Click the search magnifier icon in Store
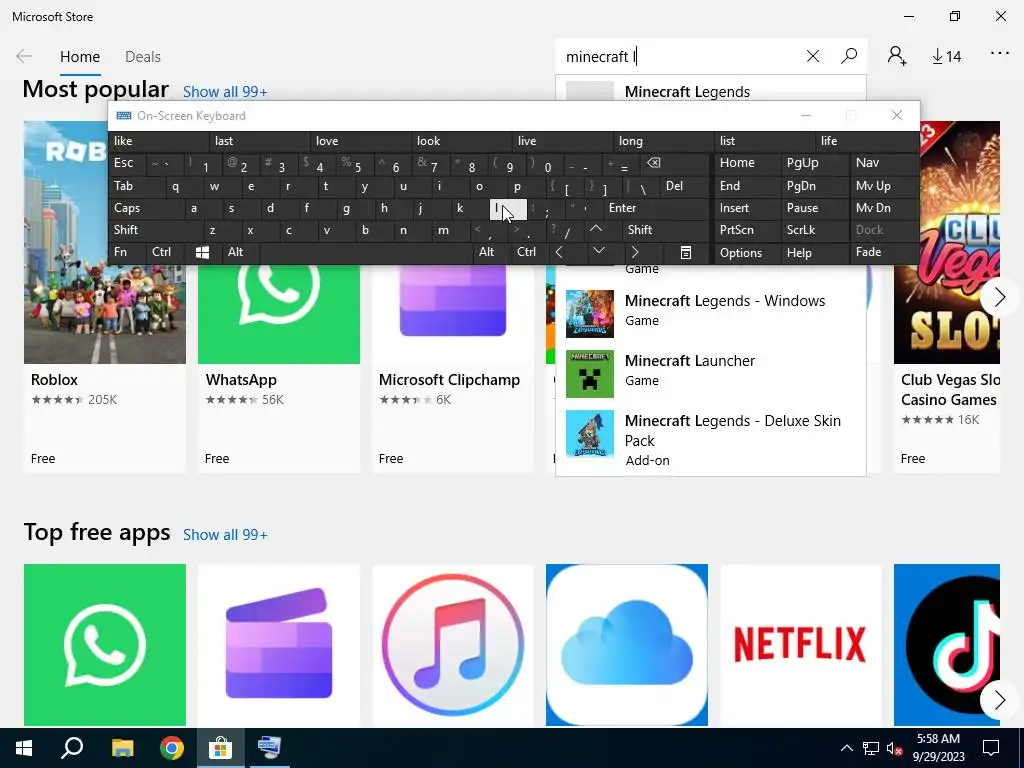 pyautogui.click(x=849, y=56)
